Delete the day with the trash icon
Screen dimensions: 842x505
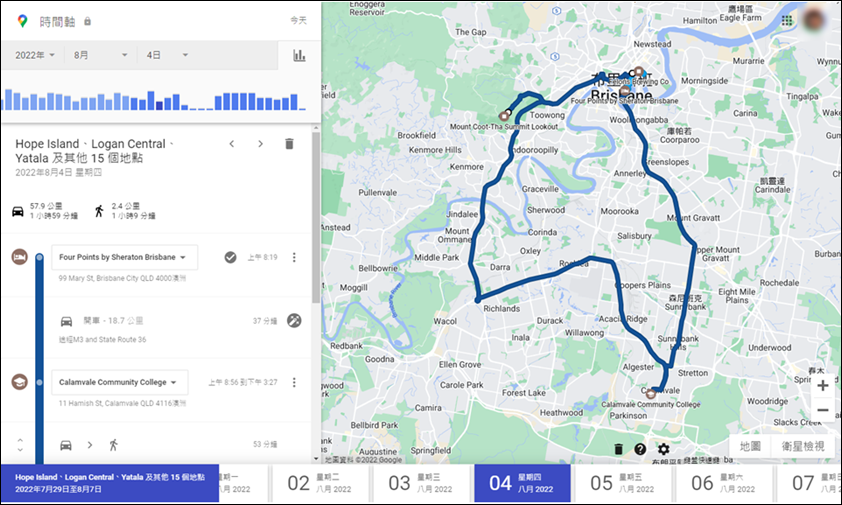coord(289,143)
